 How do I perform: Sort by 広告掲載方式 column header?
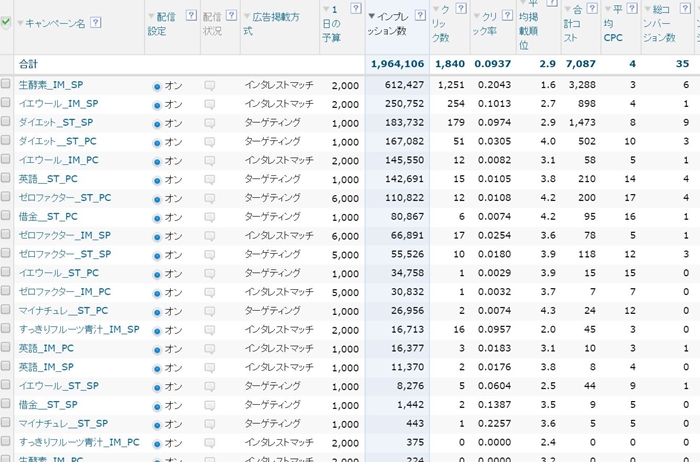point(271,24)
